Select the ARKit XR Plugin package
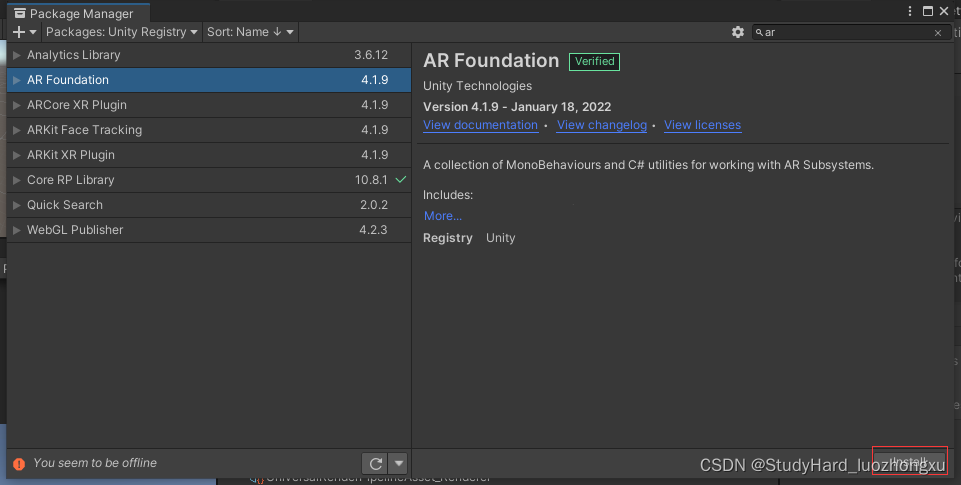The height and width of the screenshot is (485, 961). (x=209, y=155)
